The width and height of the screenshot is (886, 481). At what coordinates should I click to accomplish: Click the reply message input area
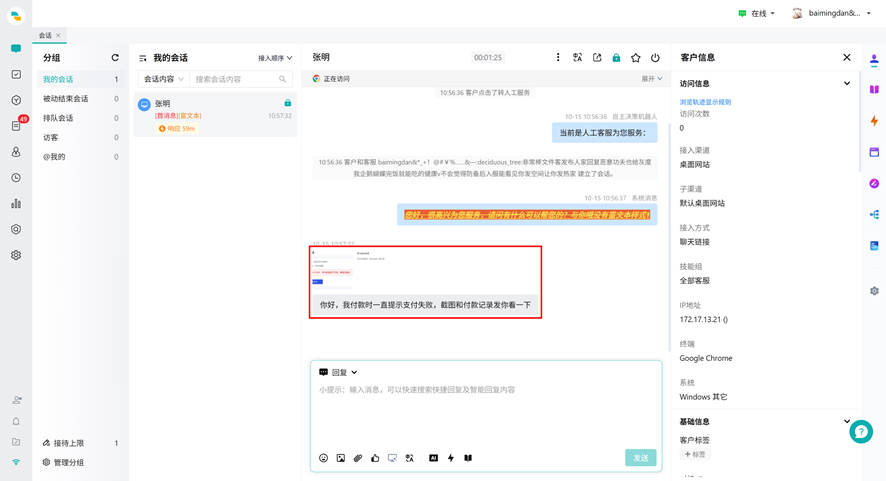point(486,415)
